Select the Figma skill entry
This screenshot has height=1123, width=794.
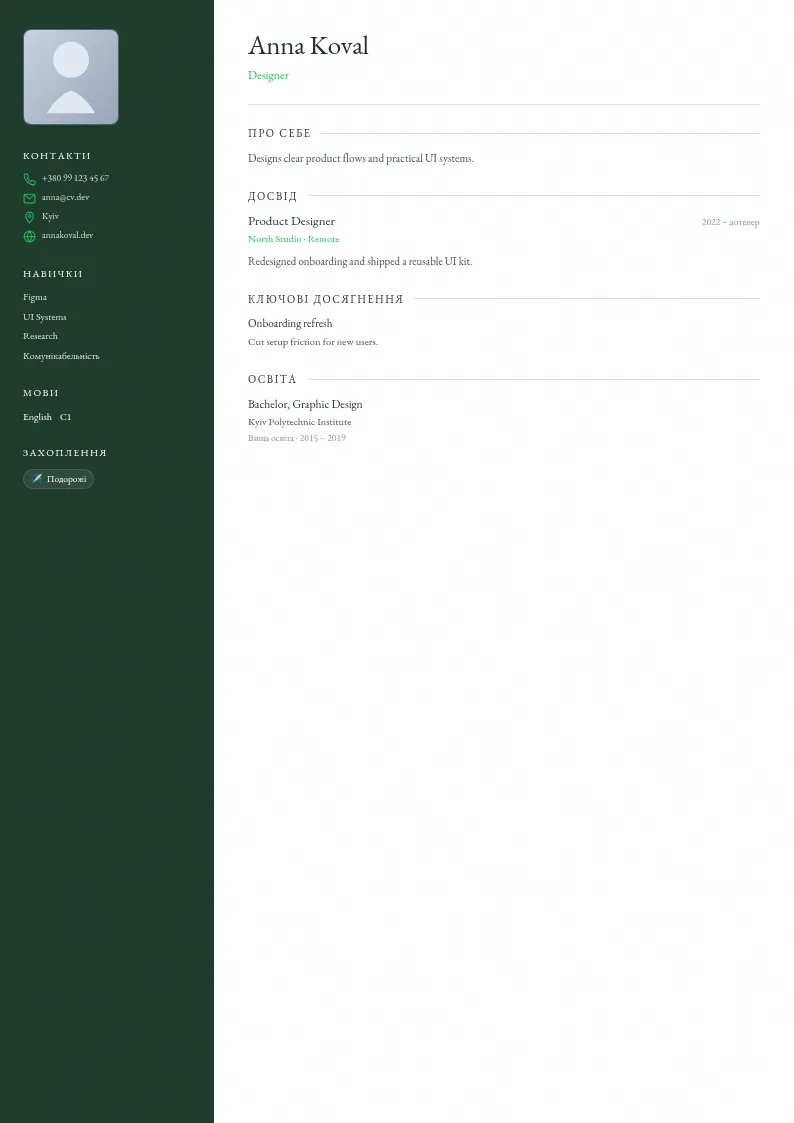(x=35, y=297)
